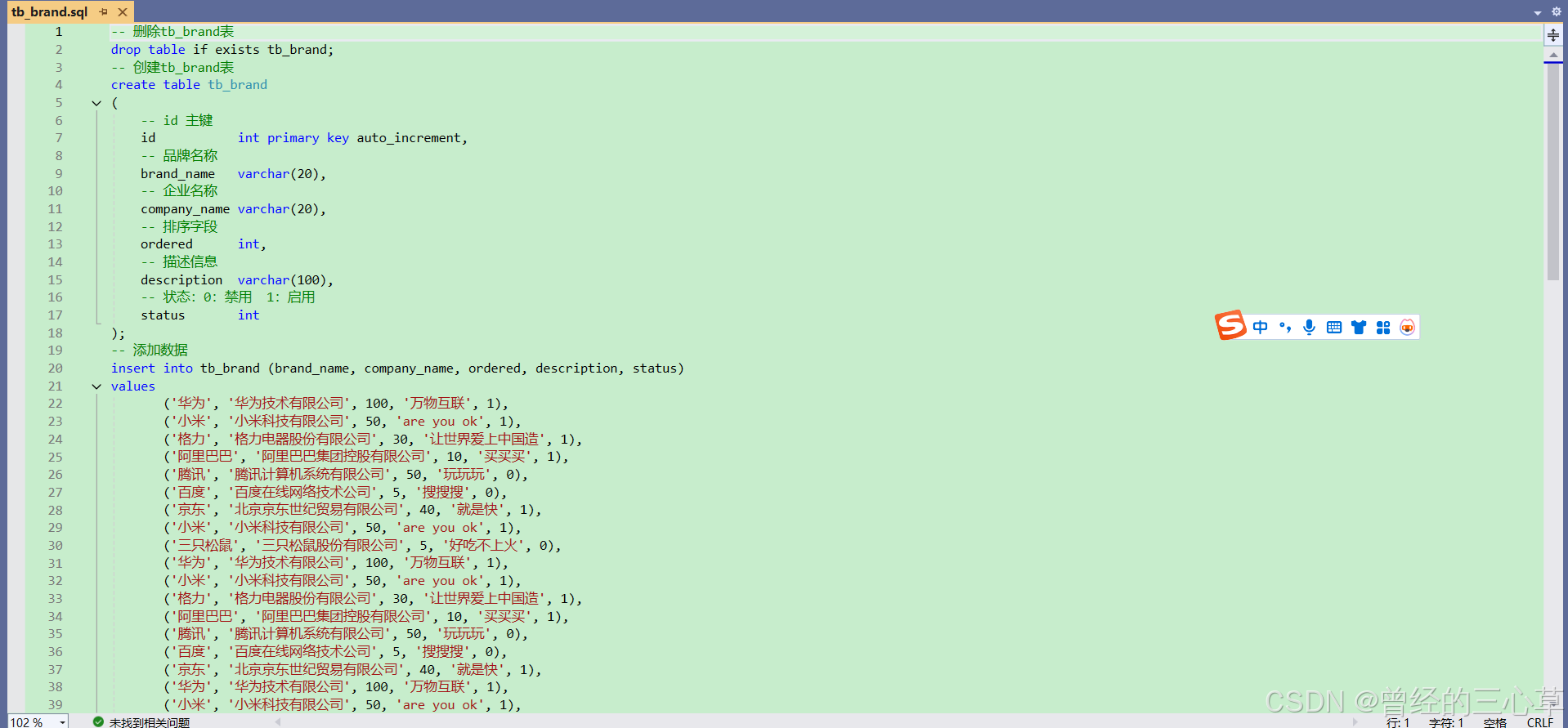Open the tab settings gear
Image resolution: width=1568 pixels, height=728 pixels.
[x=1556, y=12]
